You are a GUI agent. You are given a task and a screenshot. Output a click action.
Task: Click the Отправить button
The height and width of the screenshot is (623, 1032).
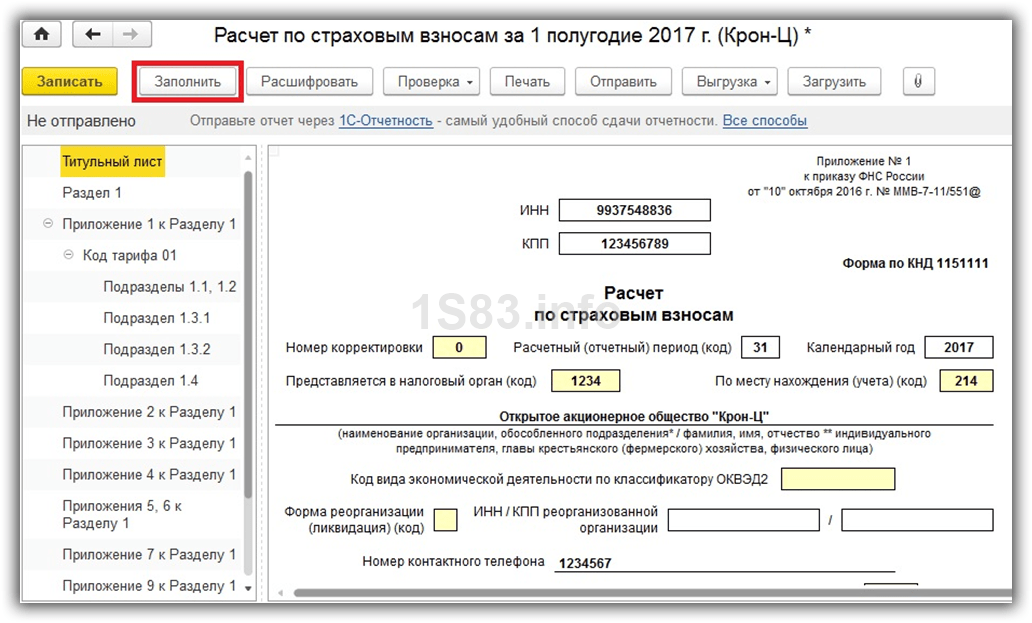click(623, 82)
